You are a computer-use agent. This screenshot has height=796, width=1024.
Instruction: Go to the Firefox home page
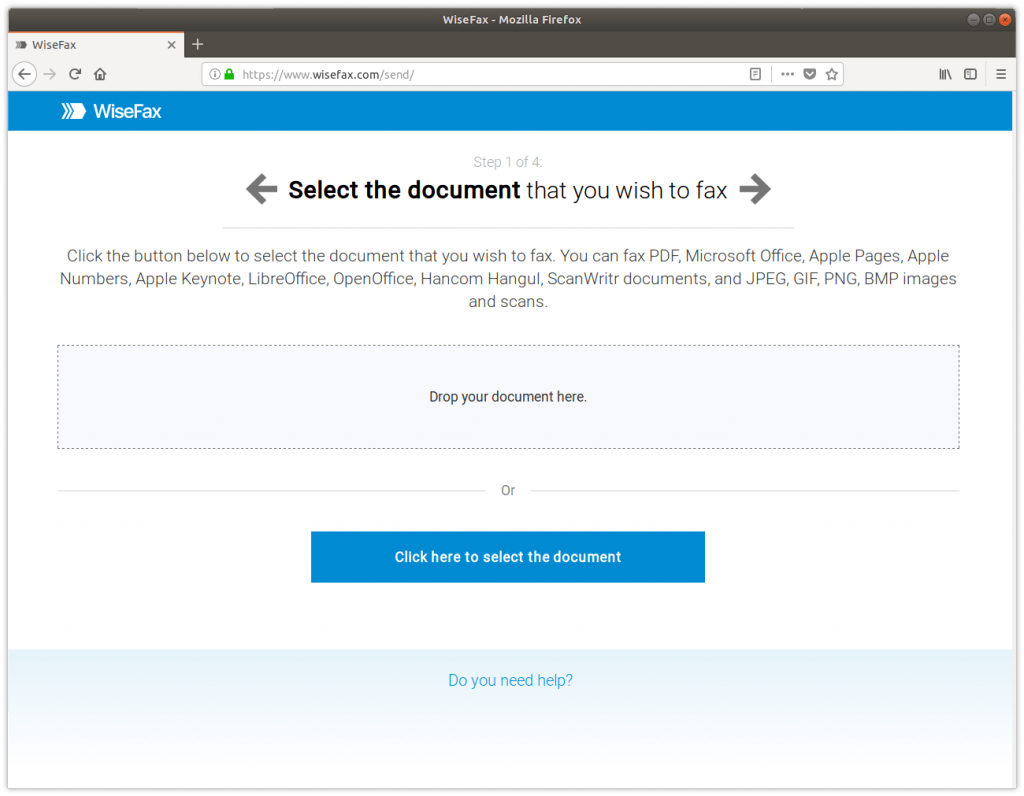(x=100, y=74)
